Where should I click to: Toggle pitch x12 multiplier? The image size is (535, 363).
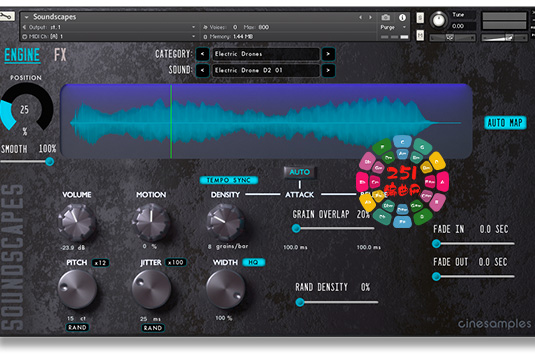[x=100, y=263]
